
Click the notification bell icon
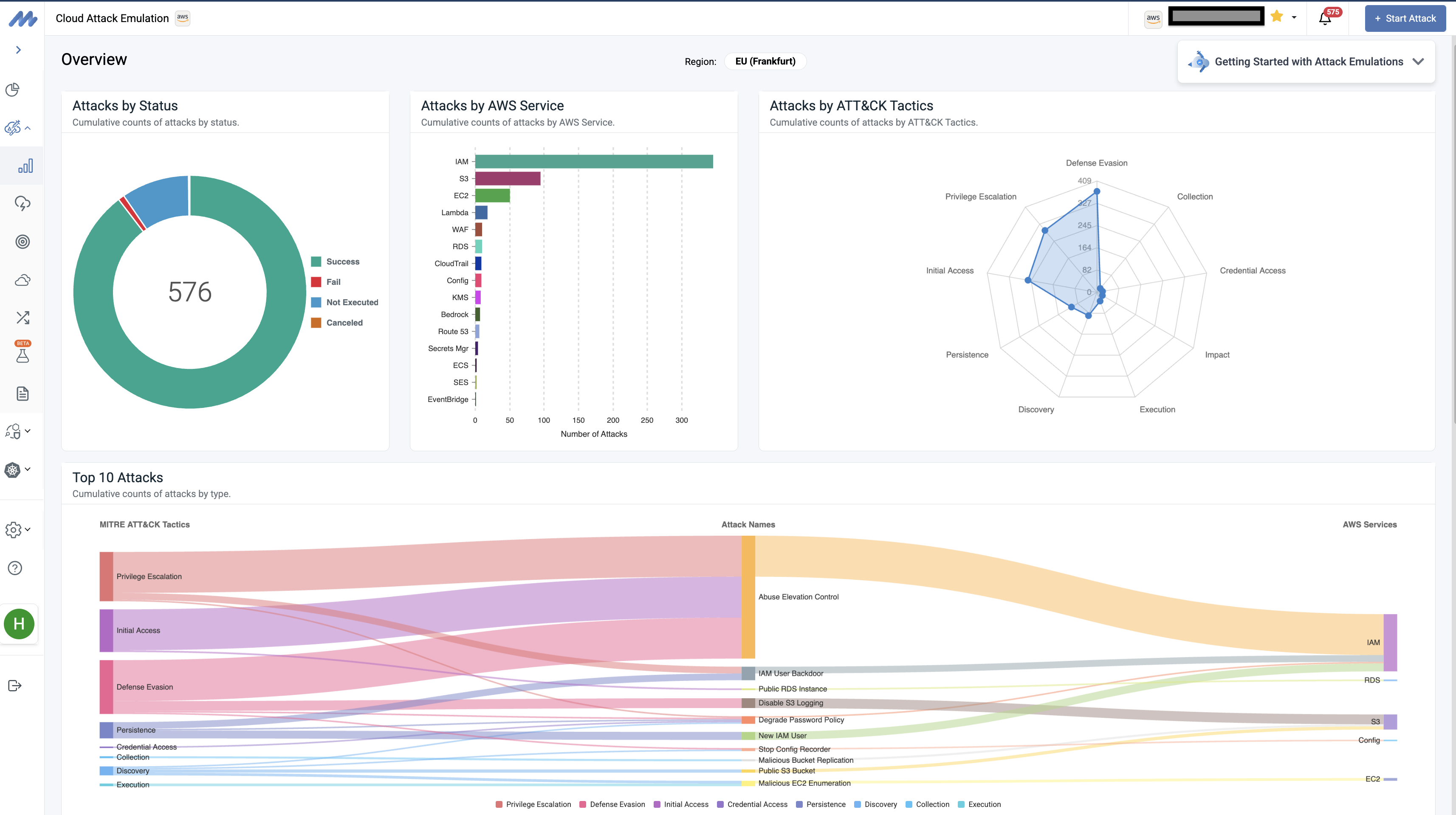point(1324,19)
